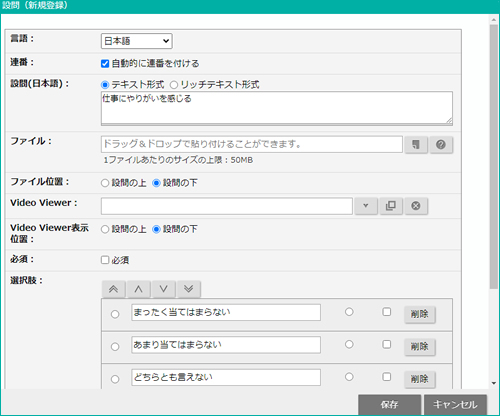Image resolution: width=500 pixels, height=416 pixels.
Task: Click the キャンセル button
Action: click(455, 405)
